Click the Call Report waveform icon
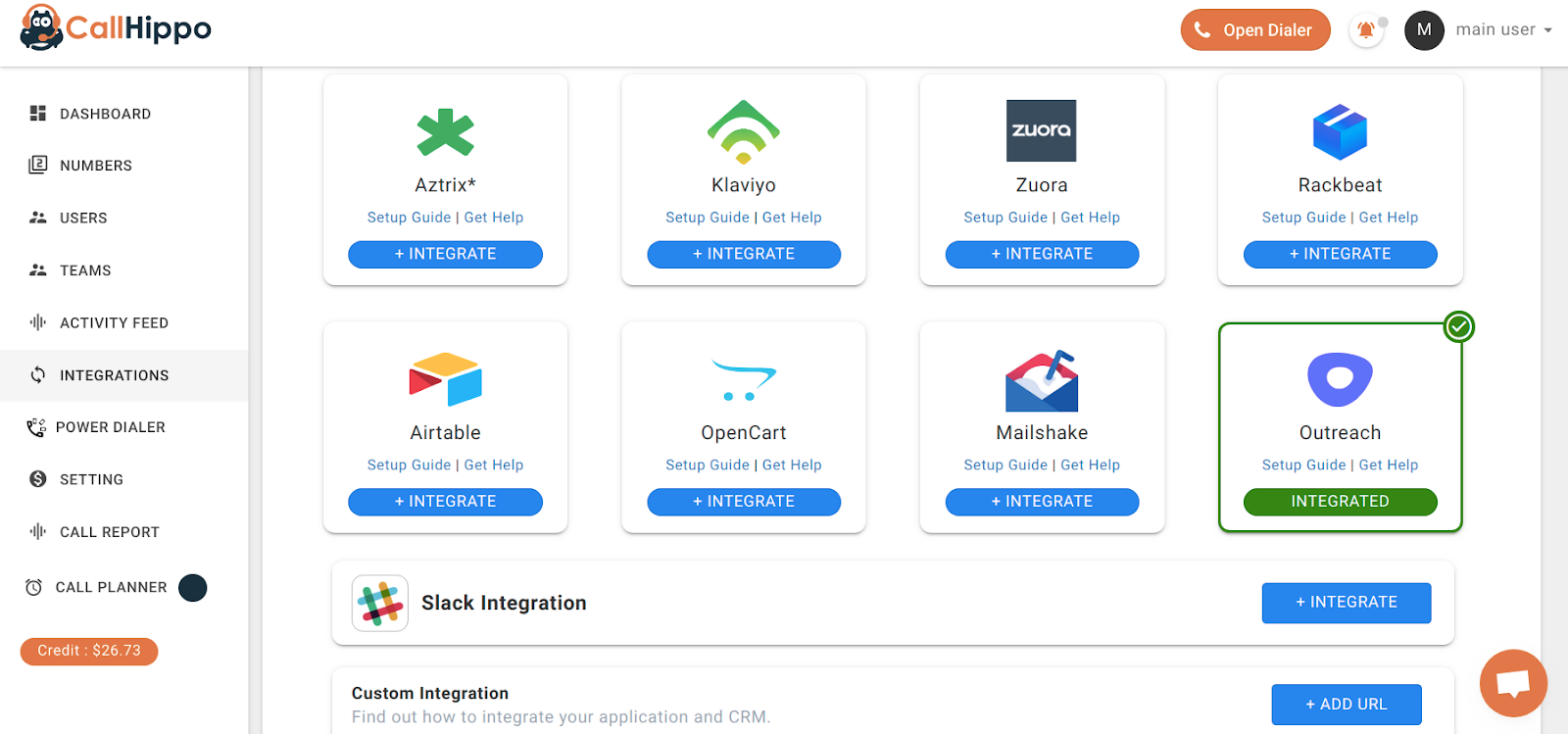 click(x=38, y=531)
